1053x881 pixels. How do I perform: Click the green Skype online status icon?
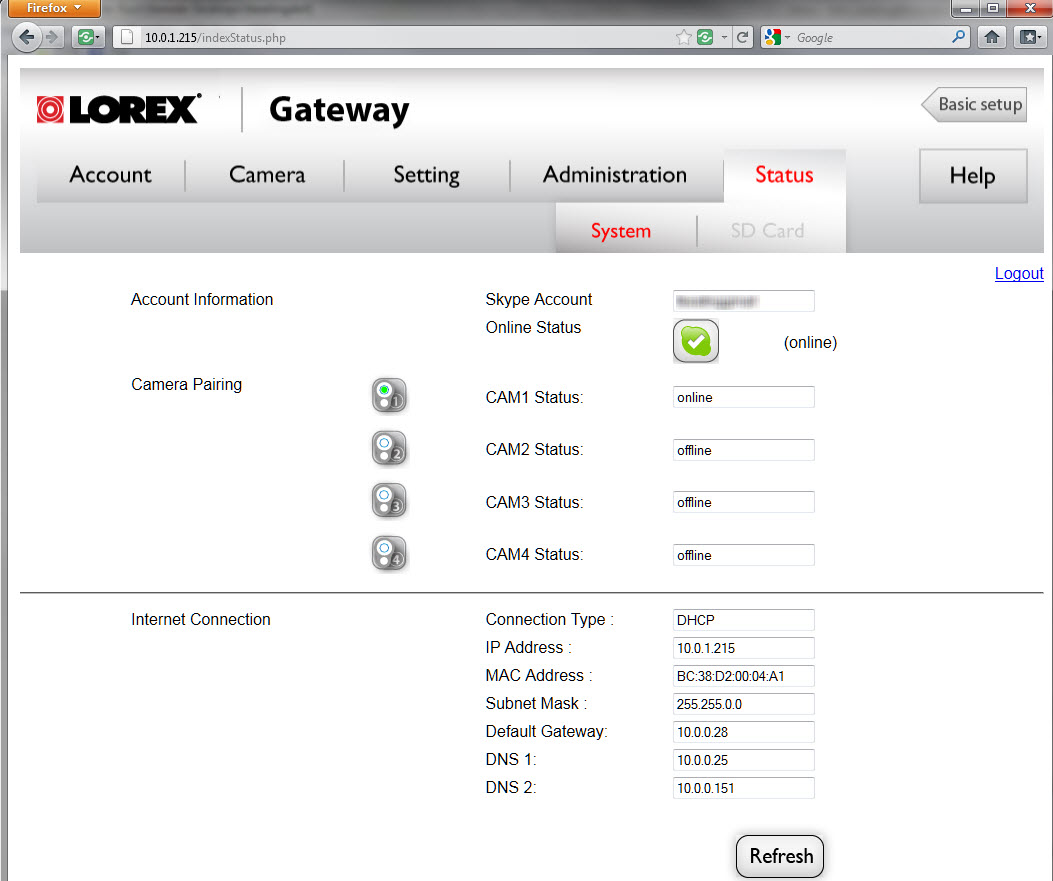696,342
